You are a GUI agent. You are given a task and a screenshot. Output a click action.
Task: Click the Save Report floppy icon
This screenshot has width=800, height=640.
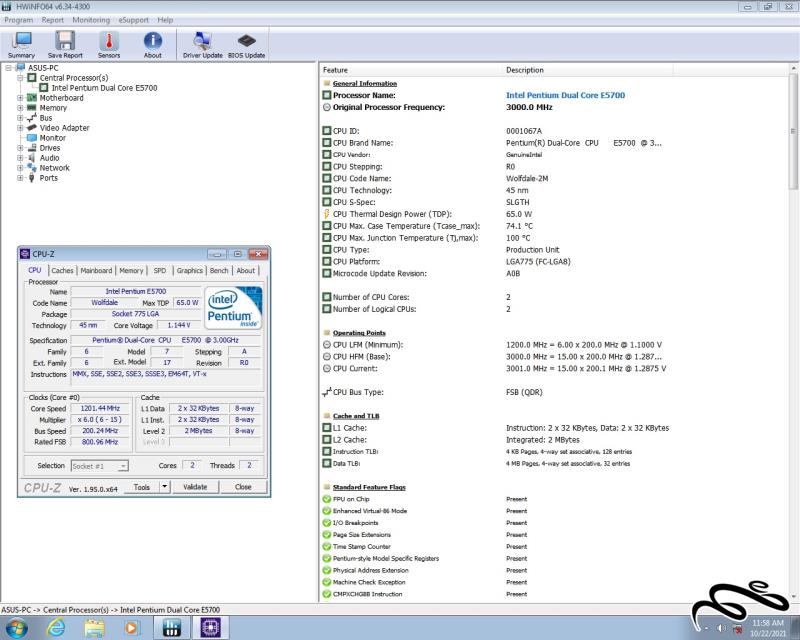pos(65,44)
